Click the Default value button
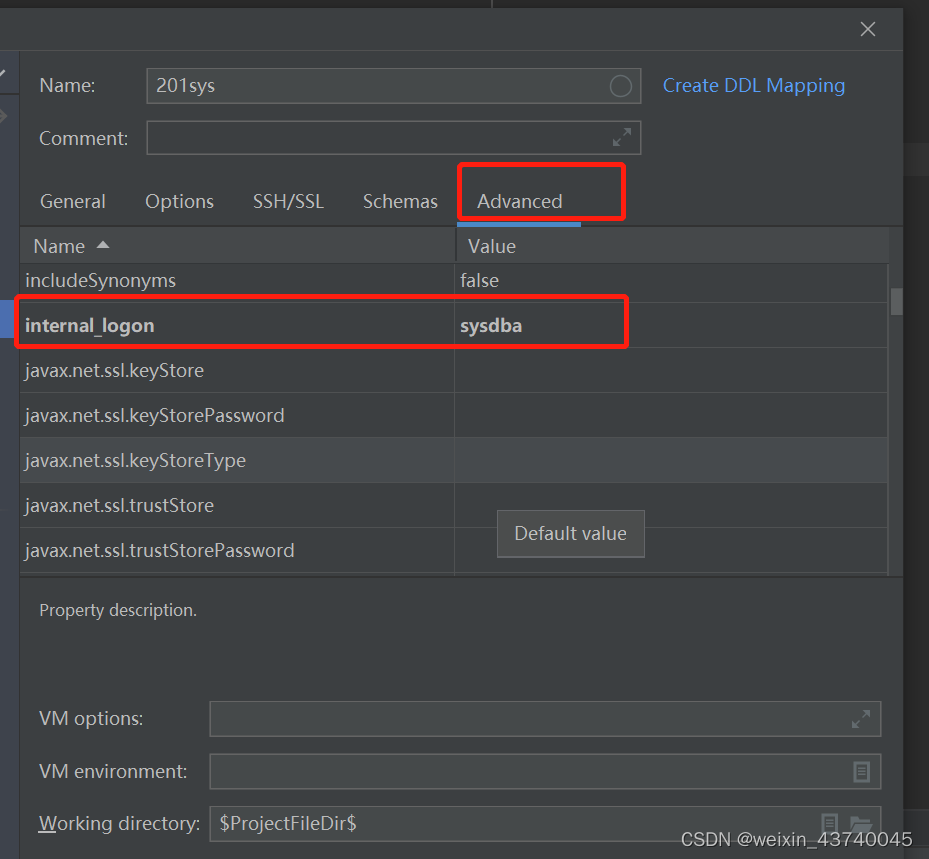Viewport: 929px width, 859px height. (x=570, y=533)
